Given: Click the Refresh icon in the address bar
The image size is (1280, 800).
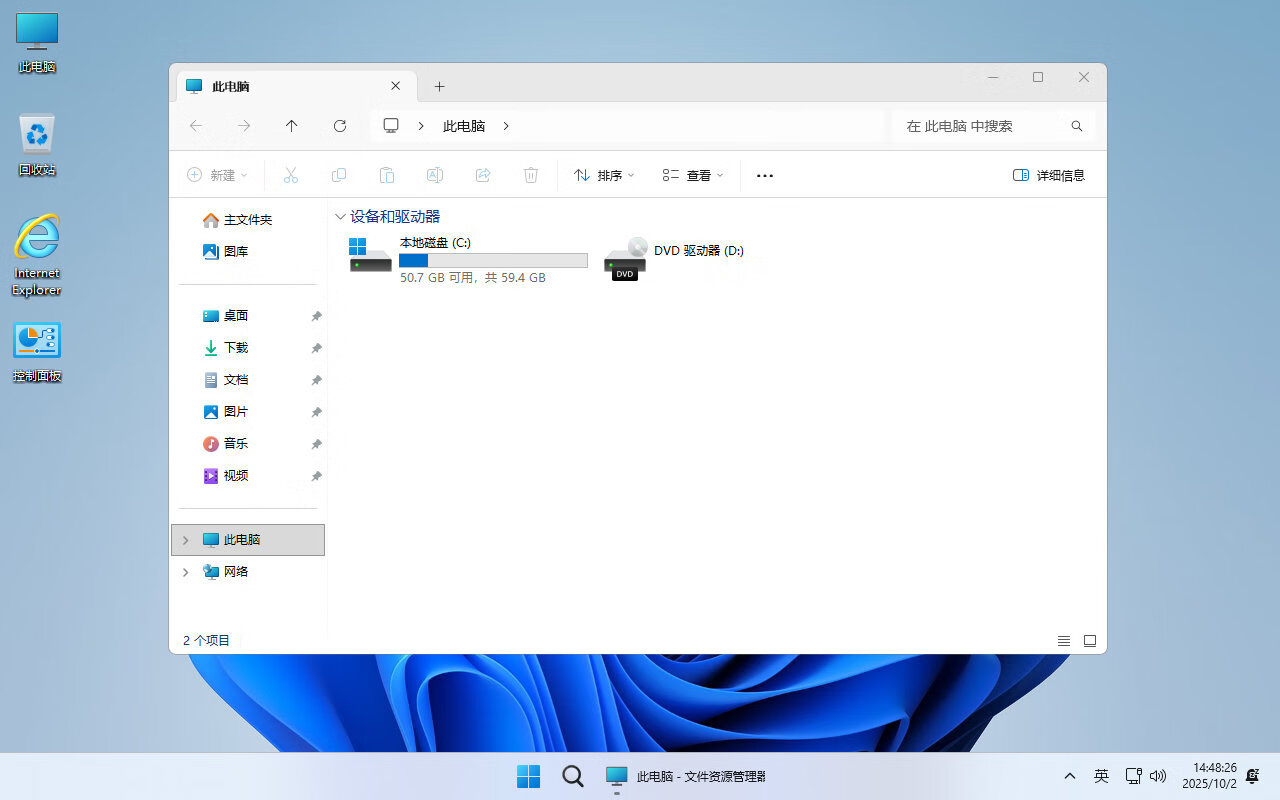Looking at the screenshot, I should point(339,126).
